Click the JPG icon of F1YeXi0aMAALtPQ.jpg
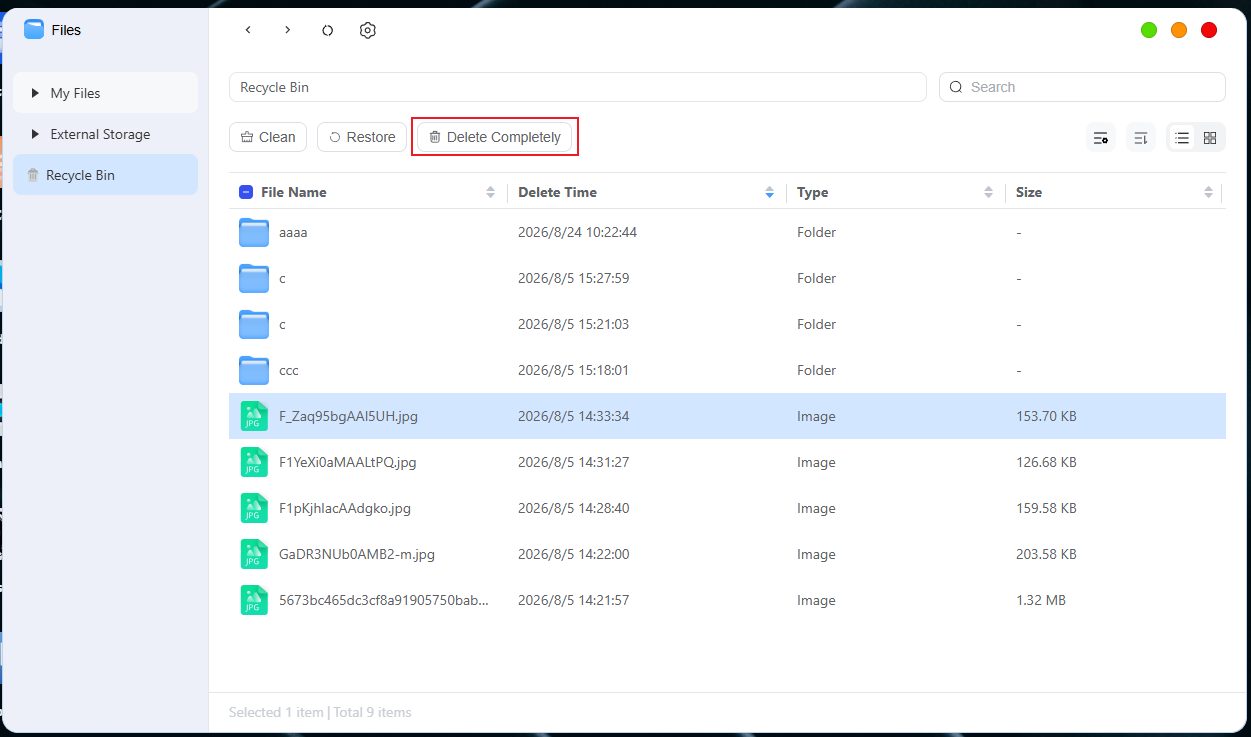1251x737 pixels. [254, 462]
